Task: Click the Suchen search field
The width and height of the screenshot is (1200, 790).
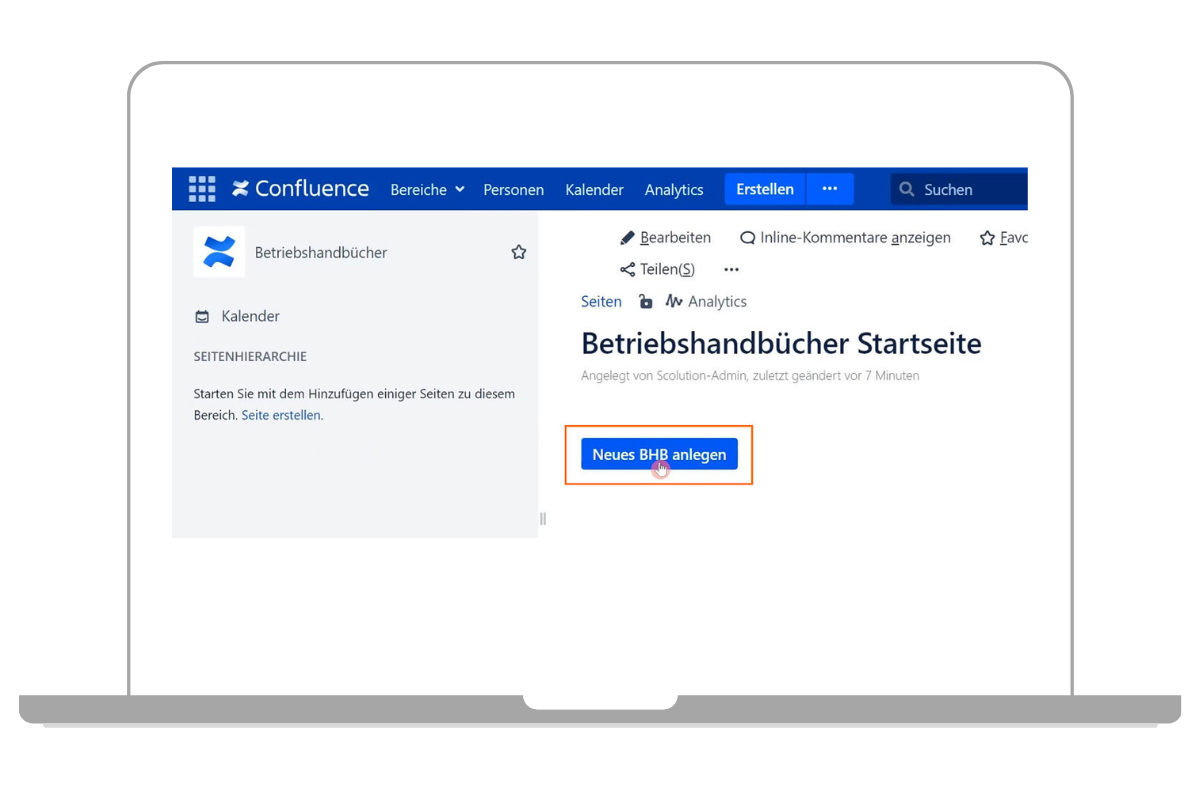Action: click(x=960, y=189)
